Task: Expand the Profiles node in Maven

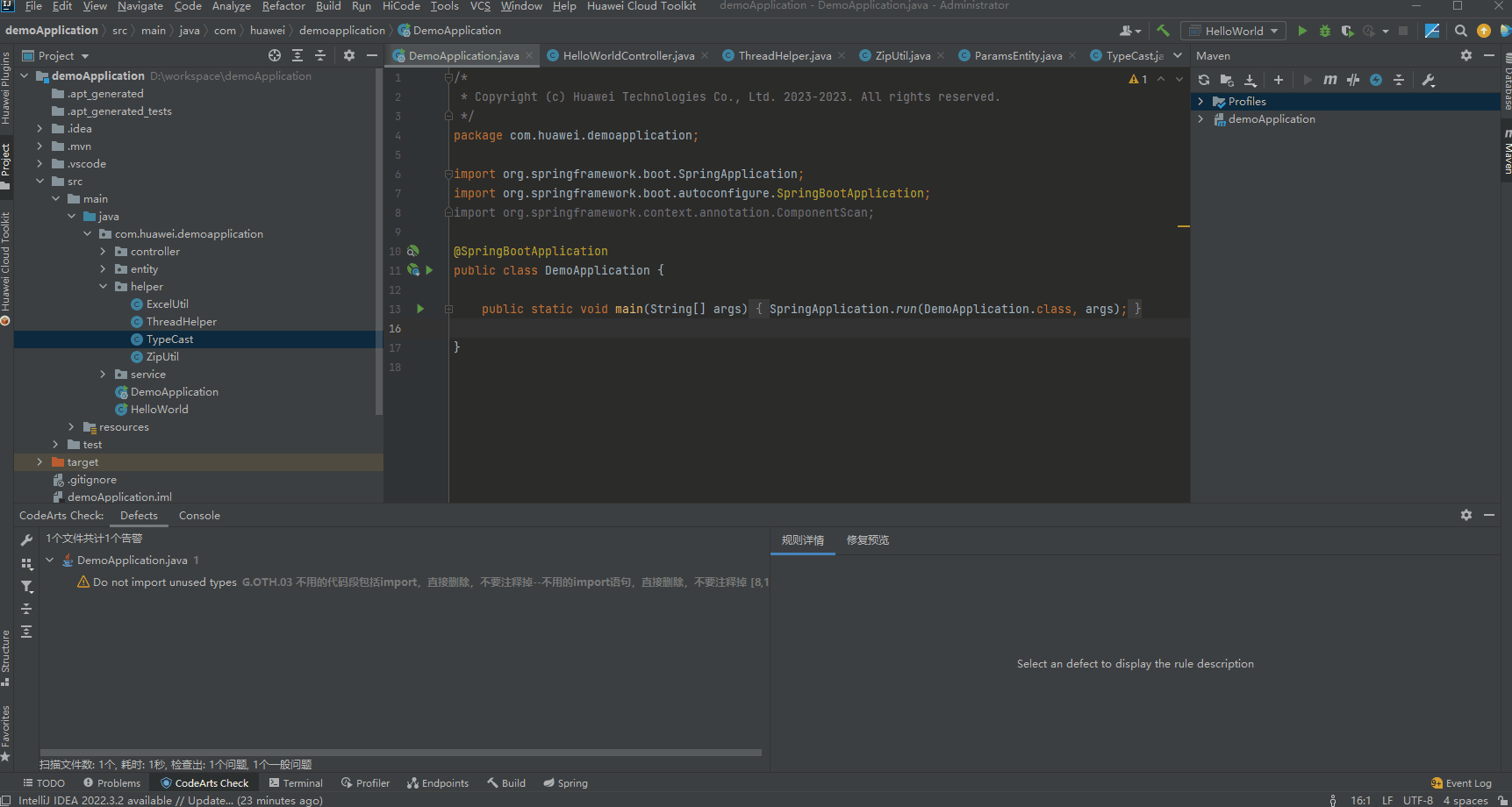Action: (x=1200, y=102)
